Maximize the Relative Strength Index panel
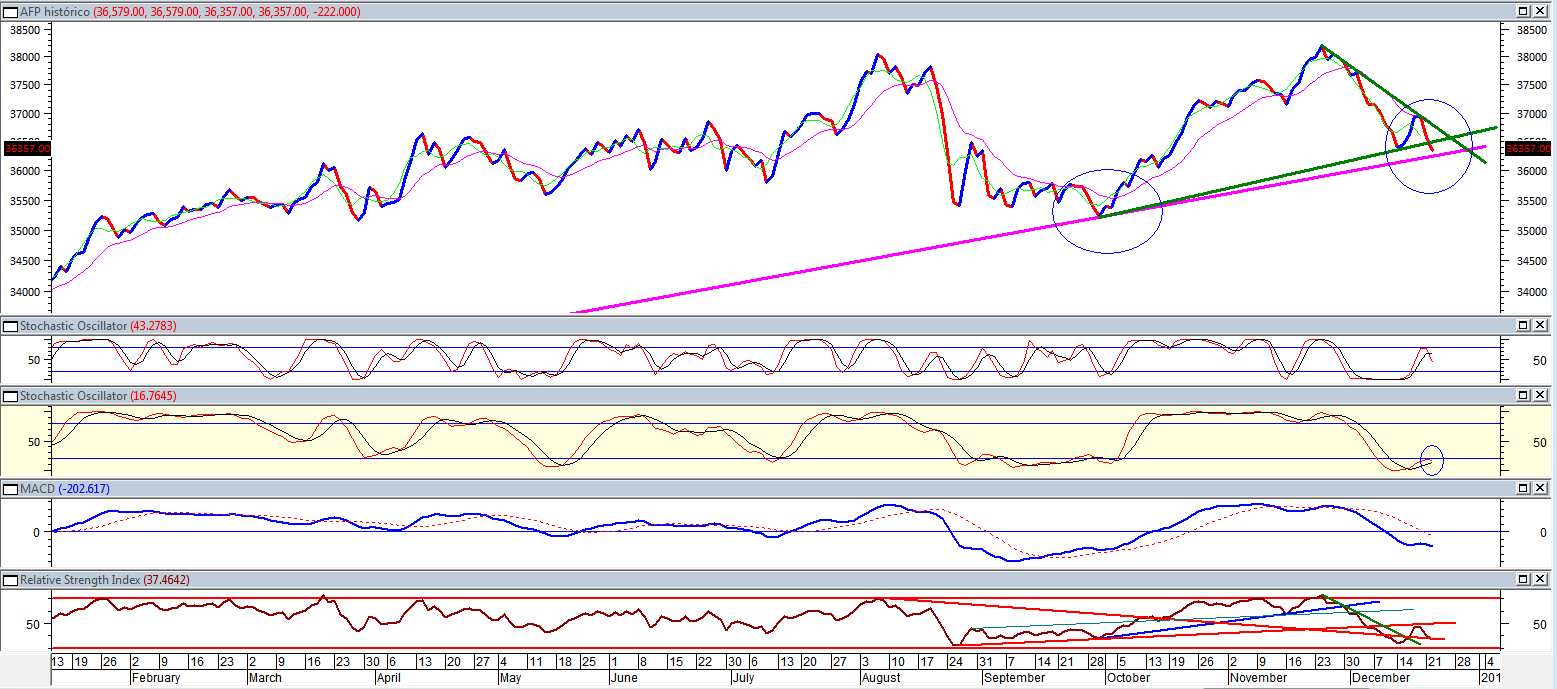The height and width of the screenshot is (689, 1557). pos(1523,580)
